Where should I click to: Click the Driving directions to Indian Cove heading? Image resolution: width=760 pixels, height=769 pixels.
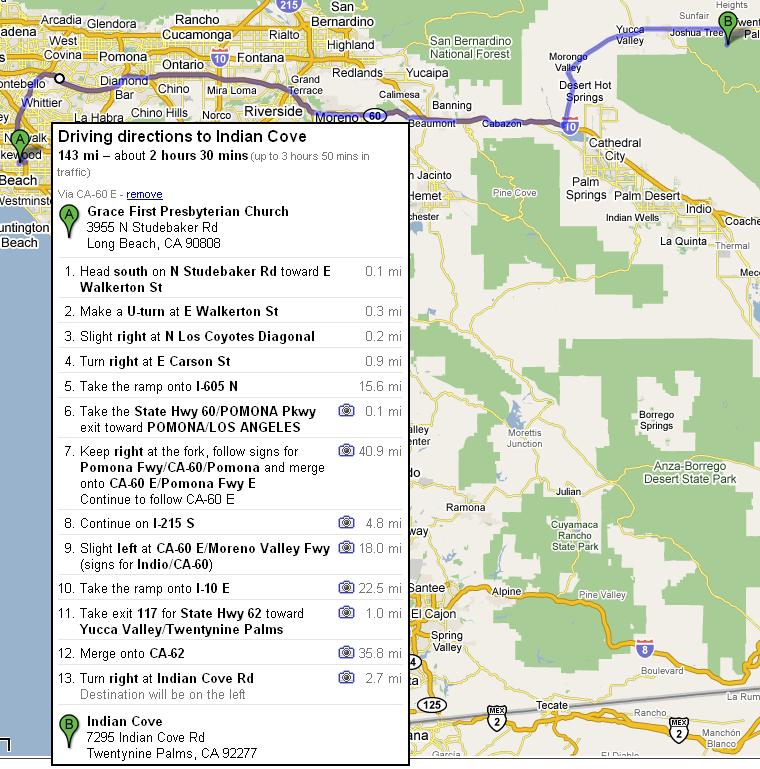point(182,136)
